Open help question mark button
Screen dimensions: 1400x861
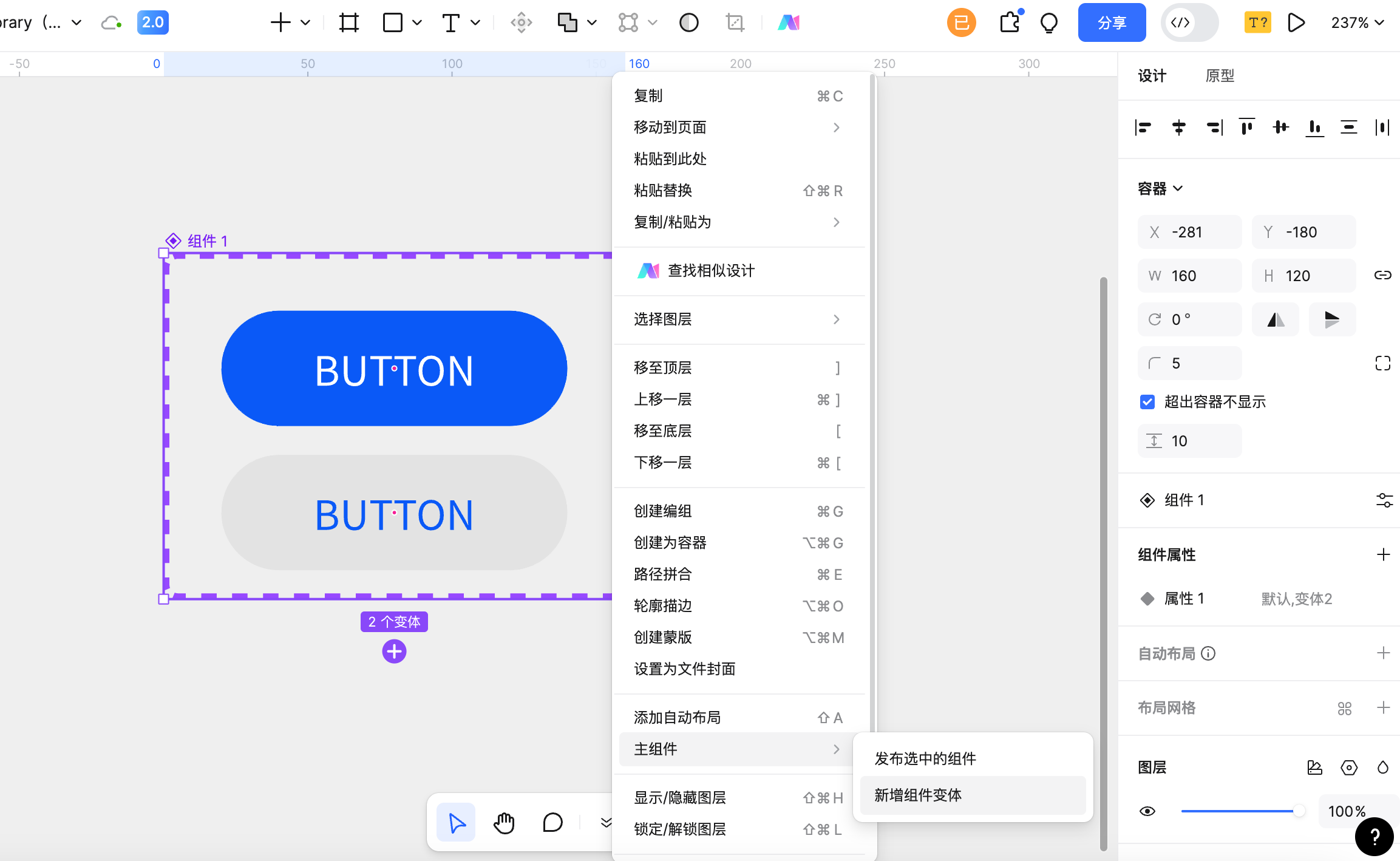[x=1375, y=837]
